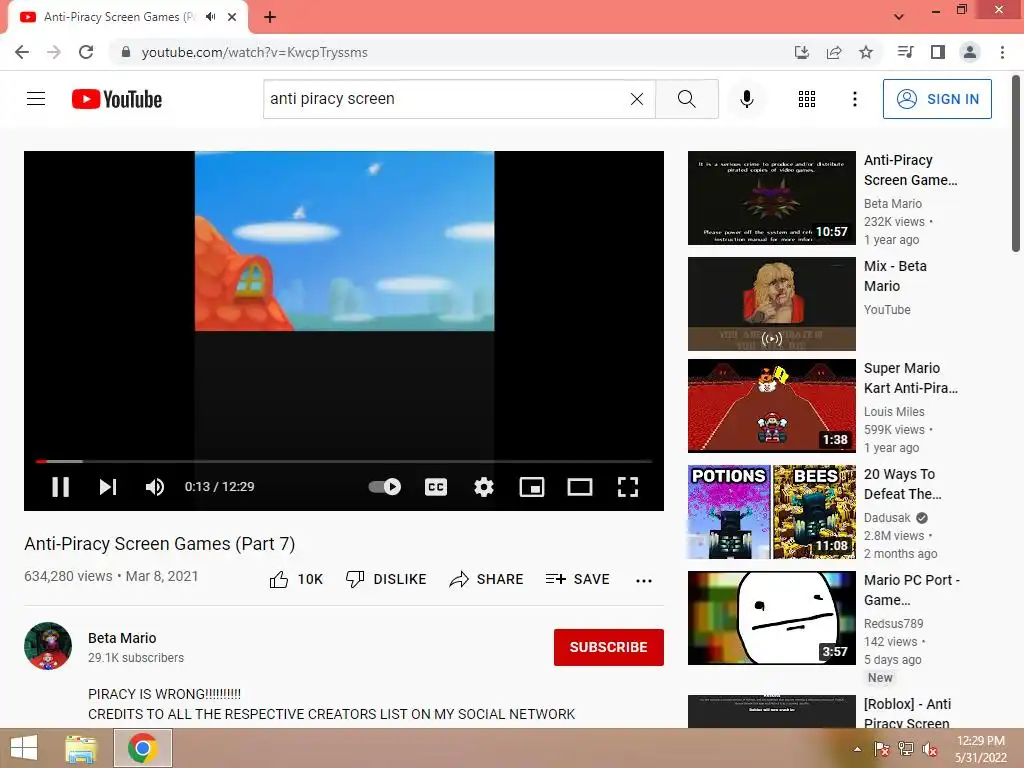Share the video
The width and height of the screenshot is (1024, 768).
(x=487, y=579)
